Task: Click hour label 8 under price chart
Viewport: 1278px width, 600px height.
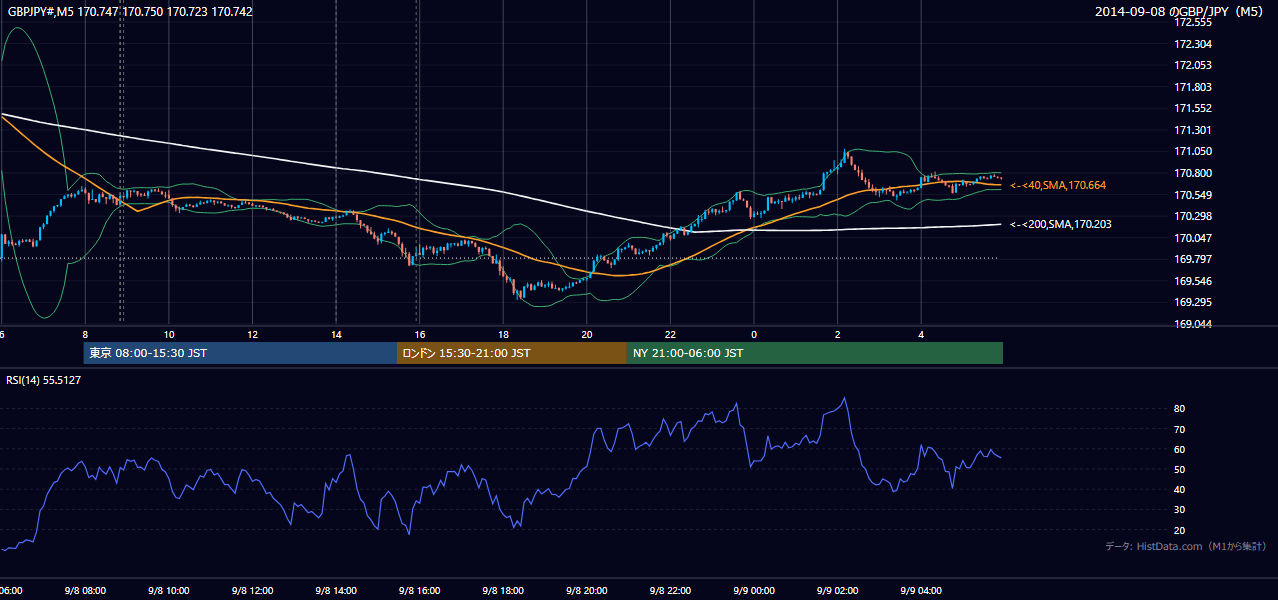Action: click(x=85, y=334)
